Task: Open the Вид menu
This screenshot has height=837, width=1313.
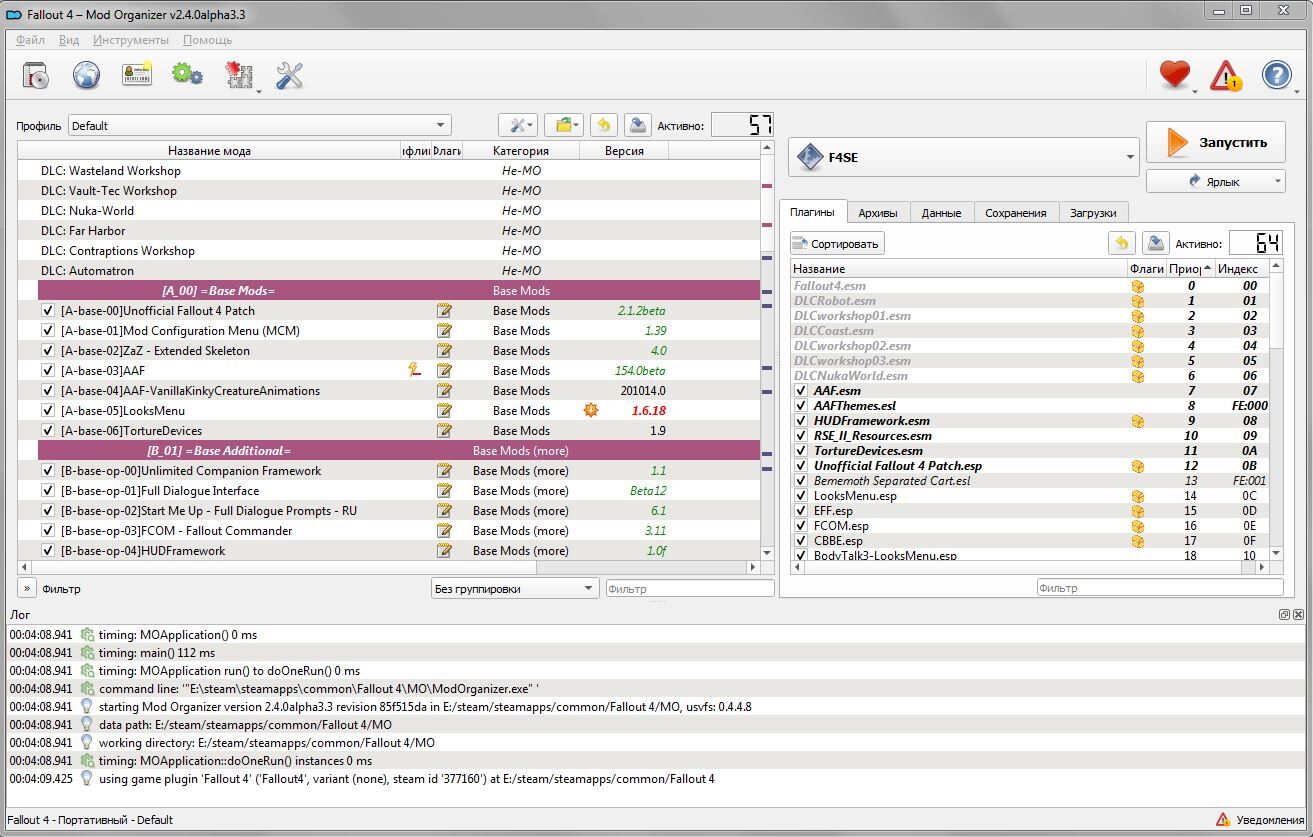Action: (69, 40)
